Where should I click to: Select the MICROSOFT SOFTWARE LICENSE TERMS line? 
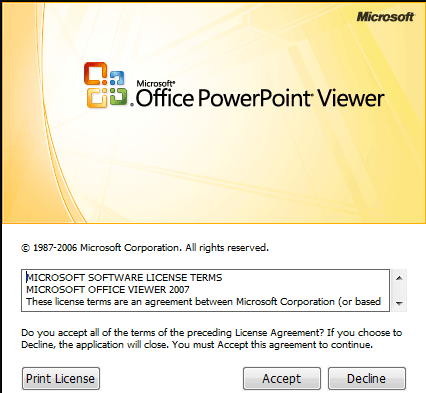124,277
